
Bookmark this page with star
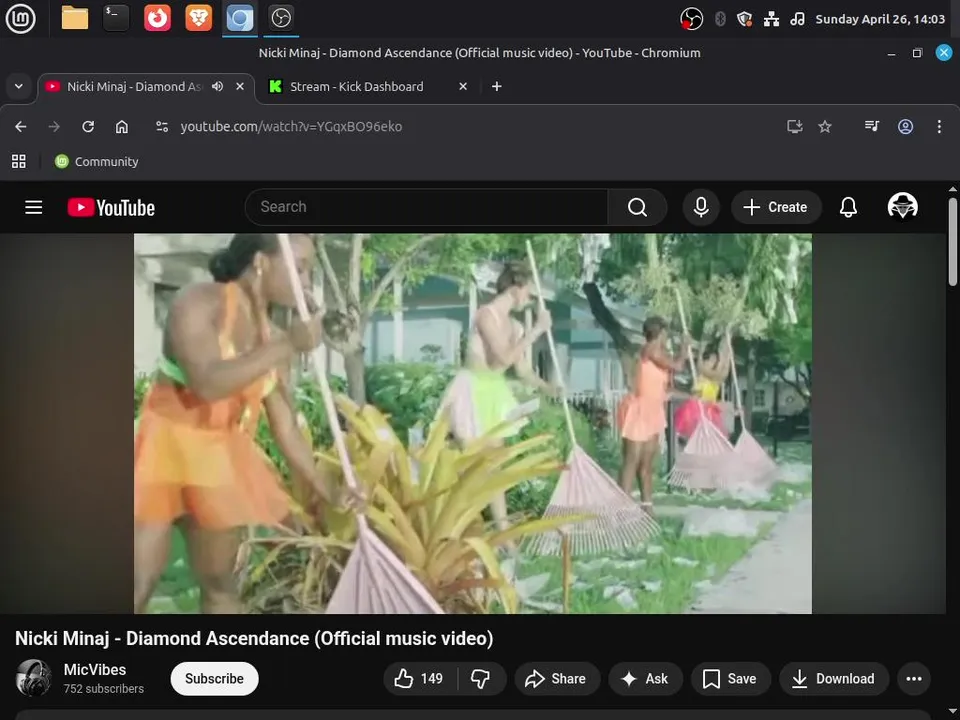(825, 127)
